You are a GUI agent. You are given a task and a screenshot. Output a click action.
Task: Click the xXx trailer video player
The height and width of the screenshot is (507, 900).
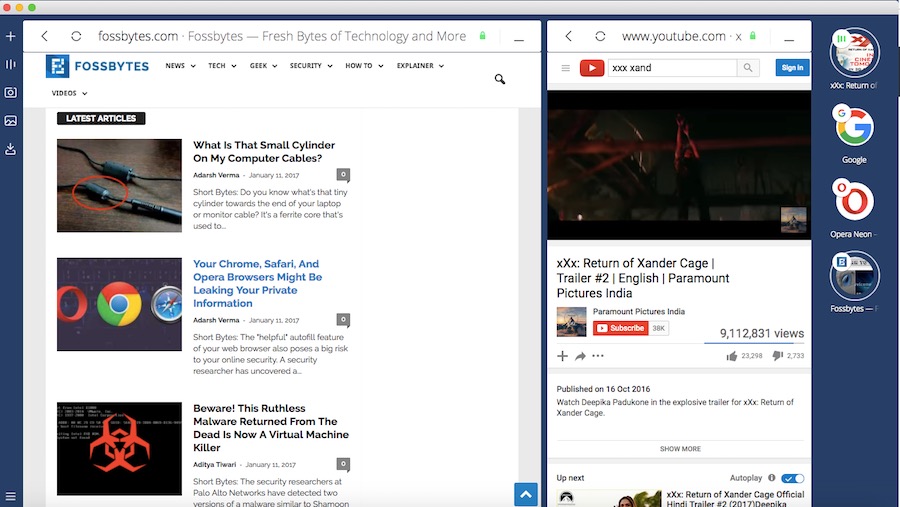pyautogui.click(x=679, y=165)
